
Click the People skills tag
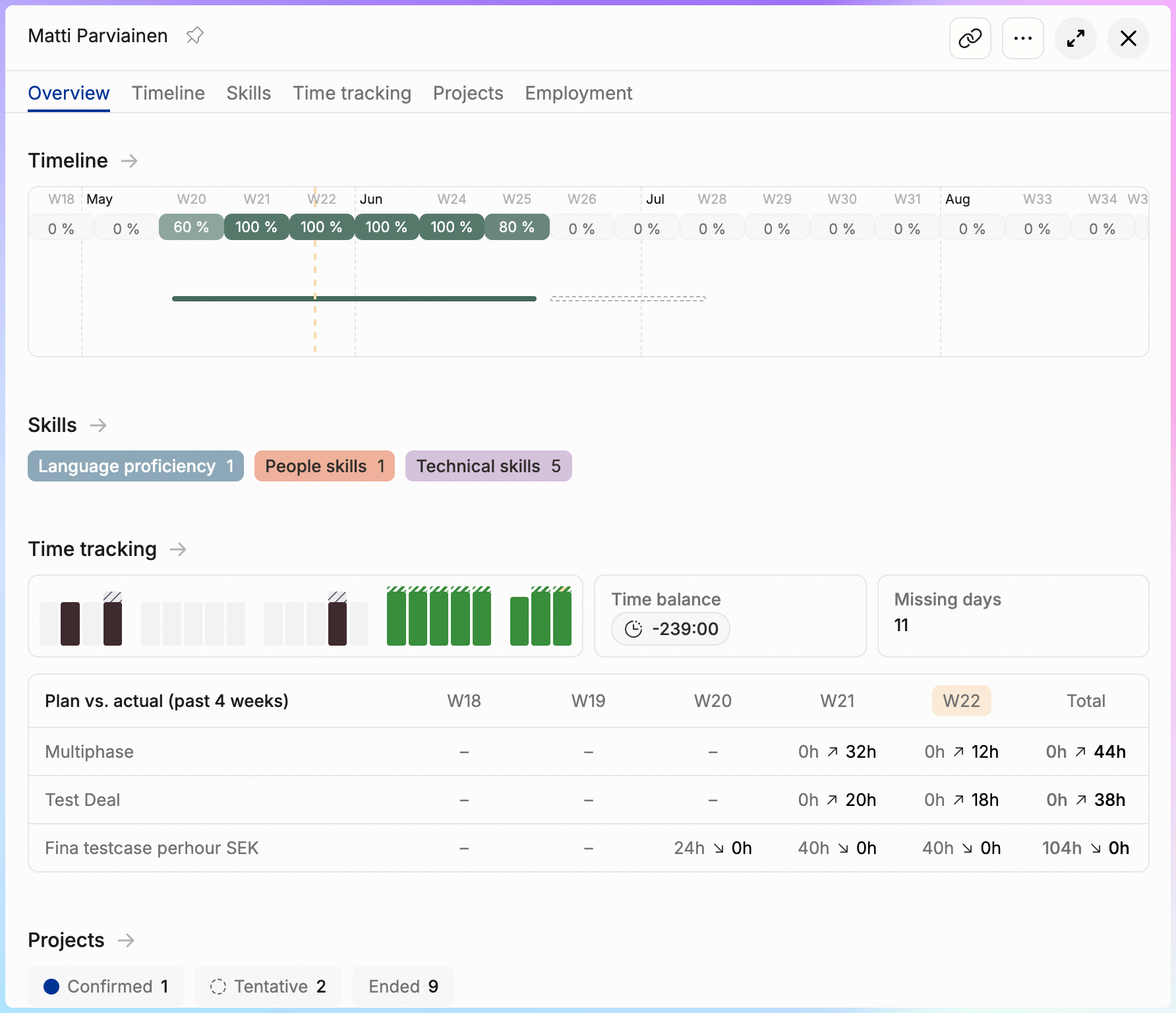(324, 466)
